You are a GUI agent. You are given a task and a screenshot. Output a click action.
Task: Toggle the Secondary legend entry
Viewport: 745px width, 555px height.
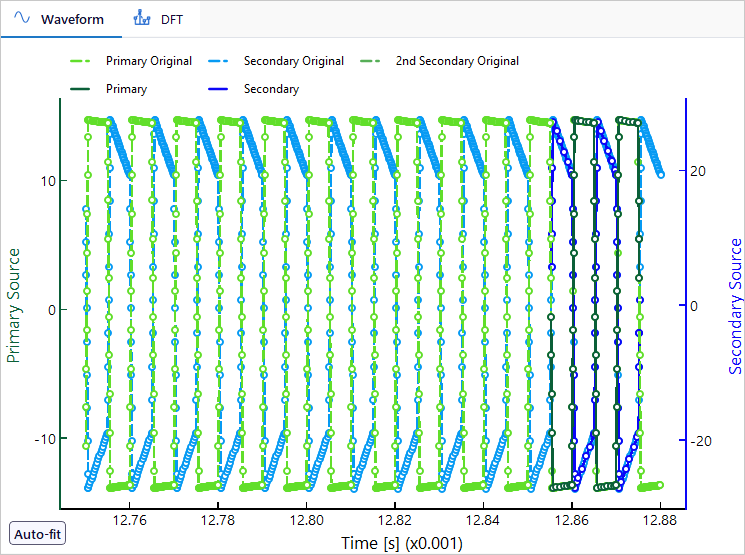(253, 89)
